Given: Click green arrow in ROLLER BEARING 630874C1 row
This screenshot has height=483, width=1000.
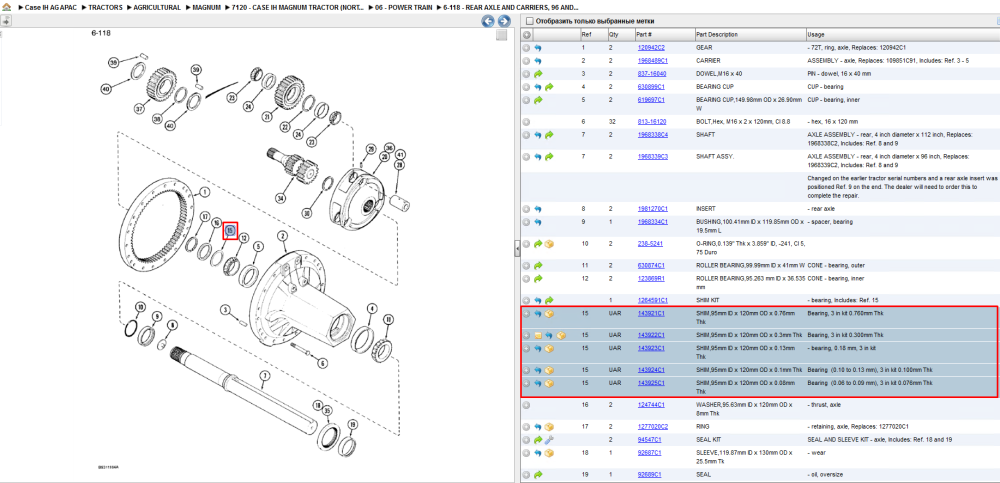Looking at the screenshot, I should [538, 265].
